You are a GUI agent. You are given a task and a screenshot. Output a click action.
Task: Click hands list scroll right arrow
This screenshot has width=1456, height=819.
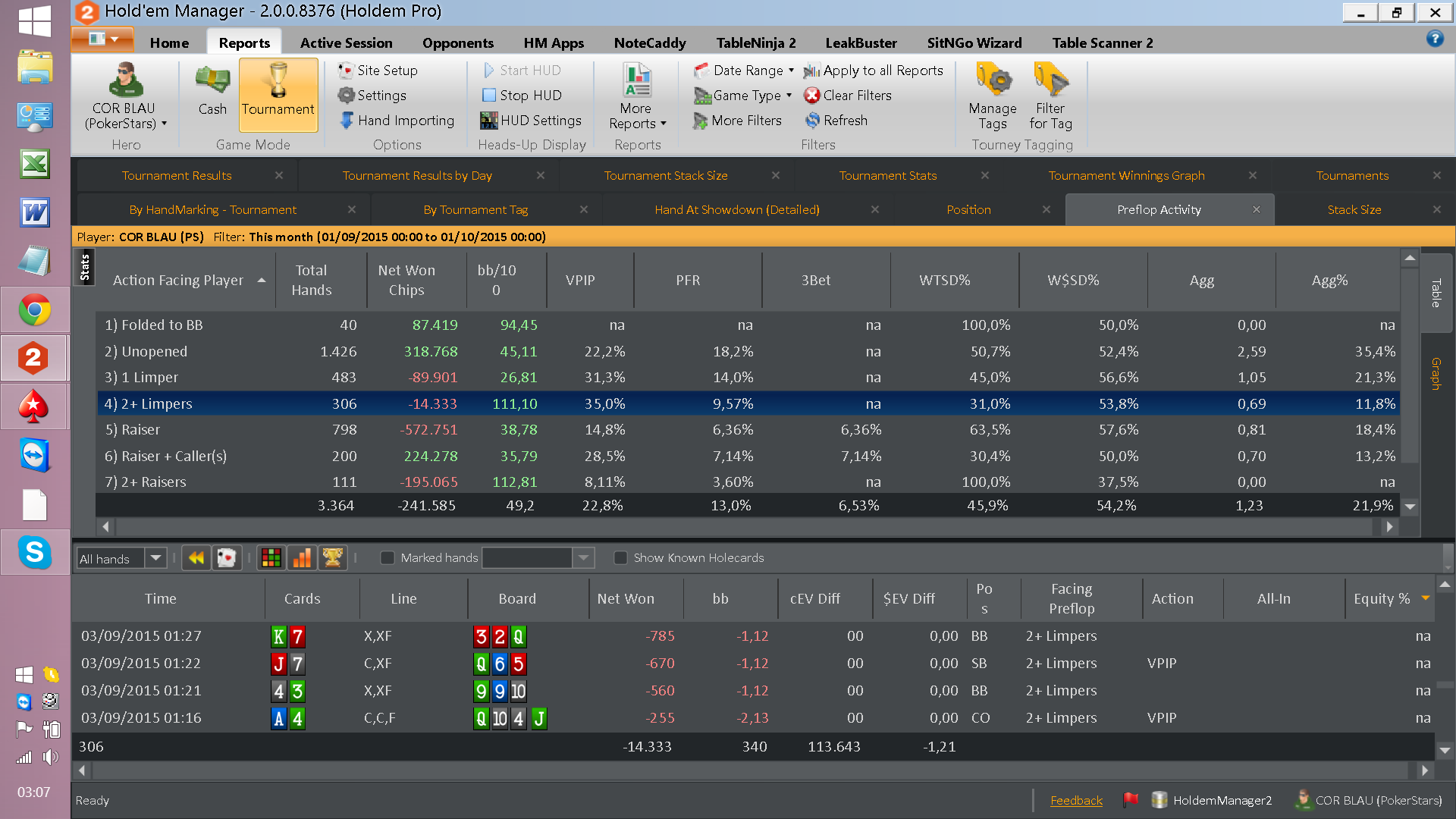(x=1425, y=770)
